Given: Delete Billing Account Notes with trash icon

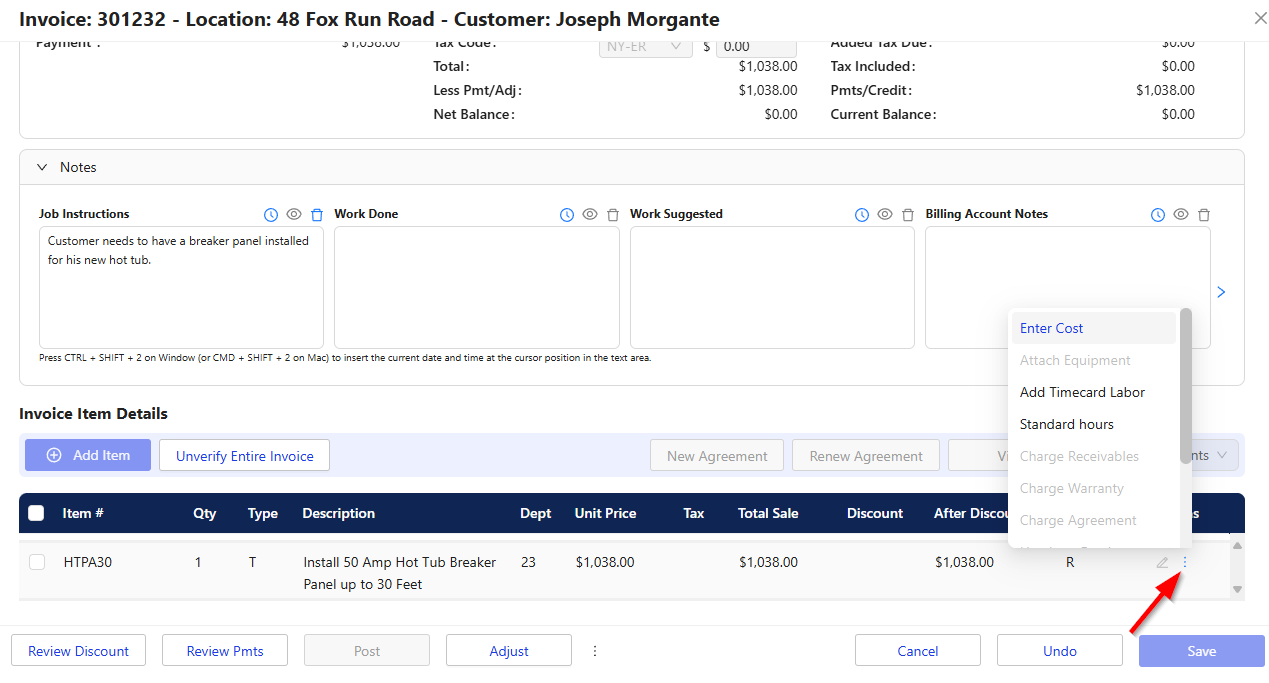Looking at the screenshot, I should pyautogui.click(x=1204, y=215).
